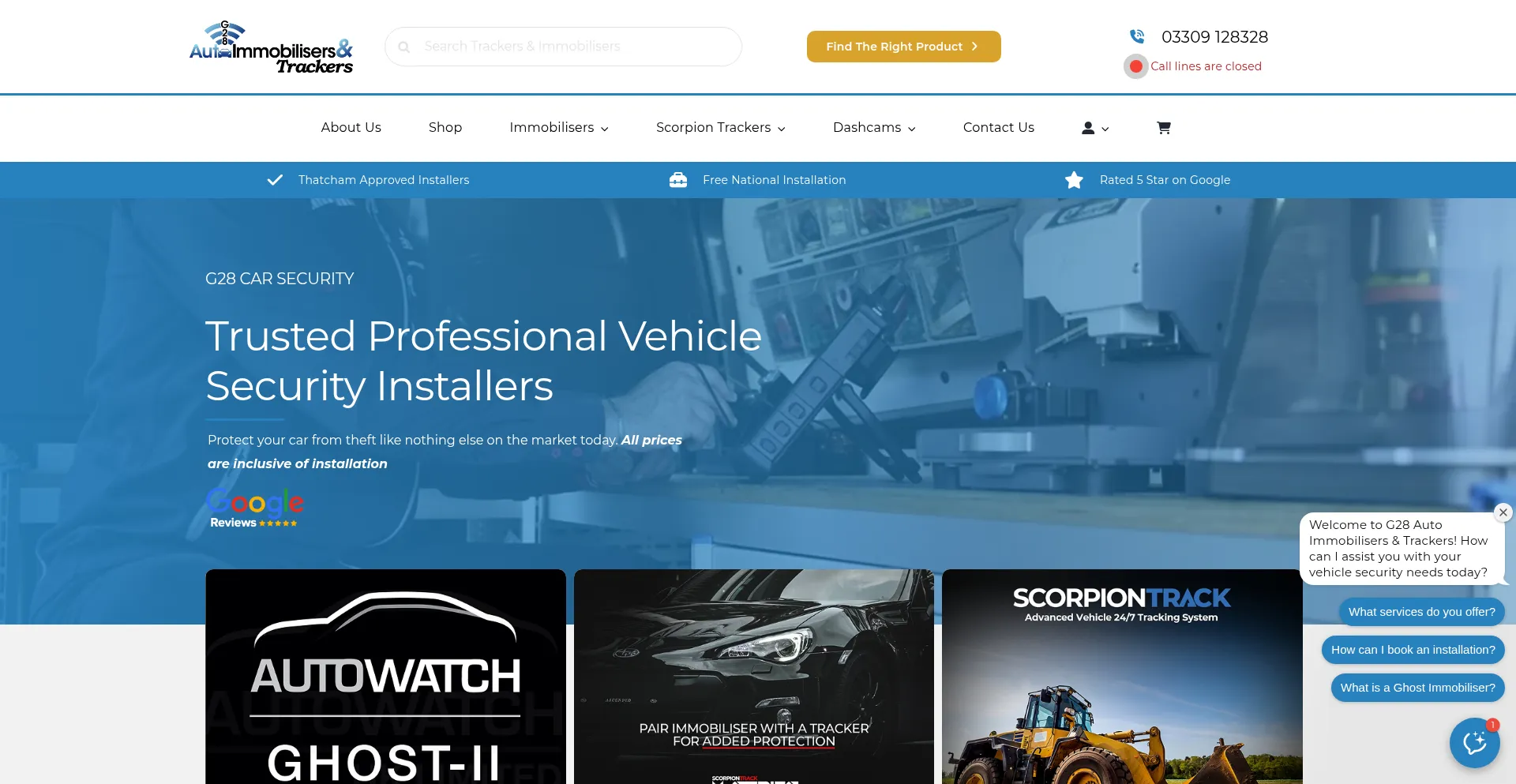The image size is (1516, 784).
Task: Click the Find The Right Product button
Action: tap(903, 47)
